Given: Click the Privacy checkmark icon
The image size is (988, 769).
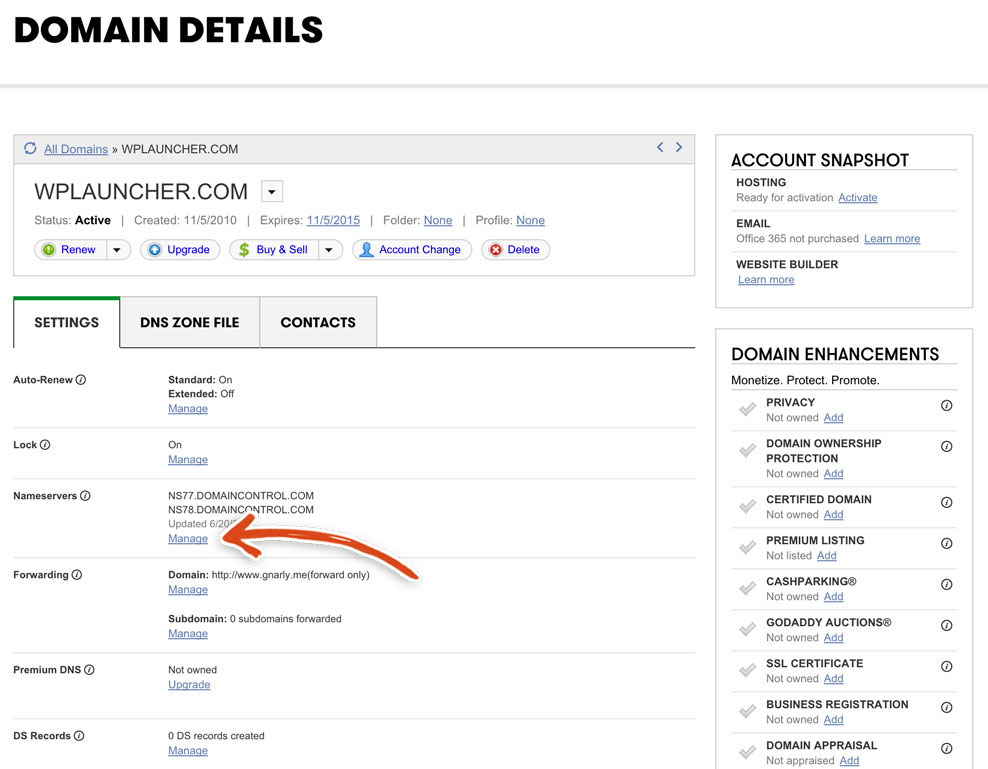Looking at the screenshot, I should click(747, 409).
